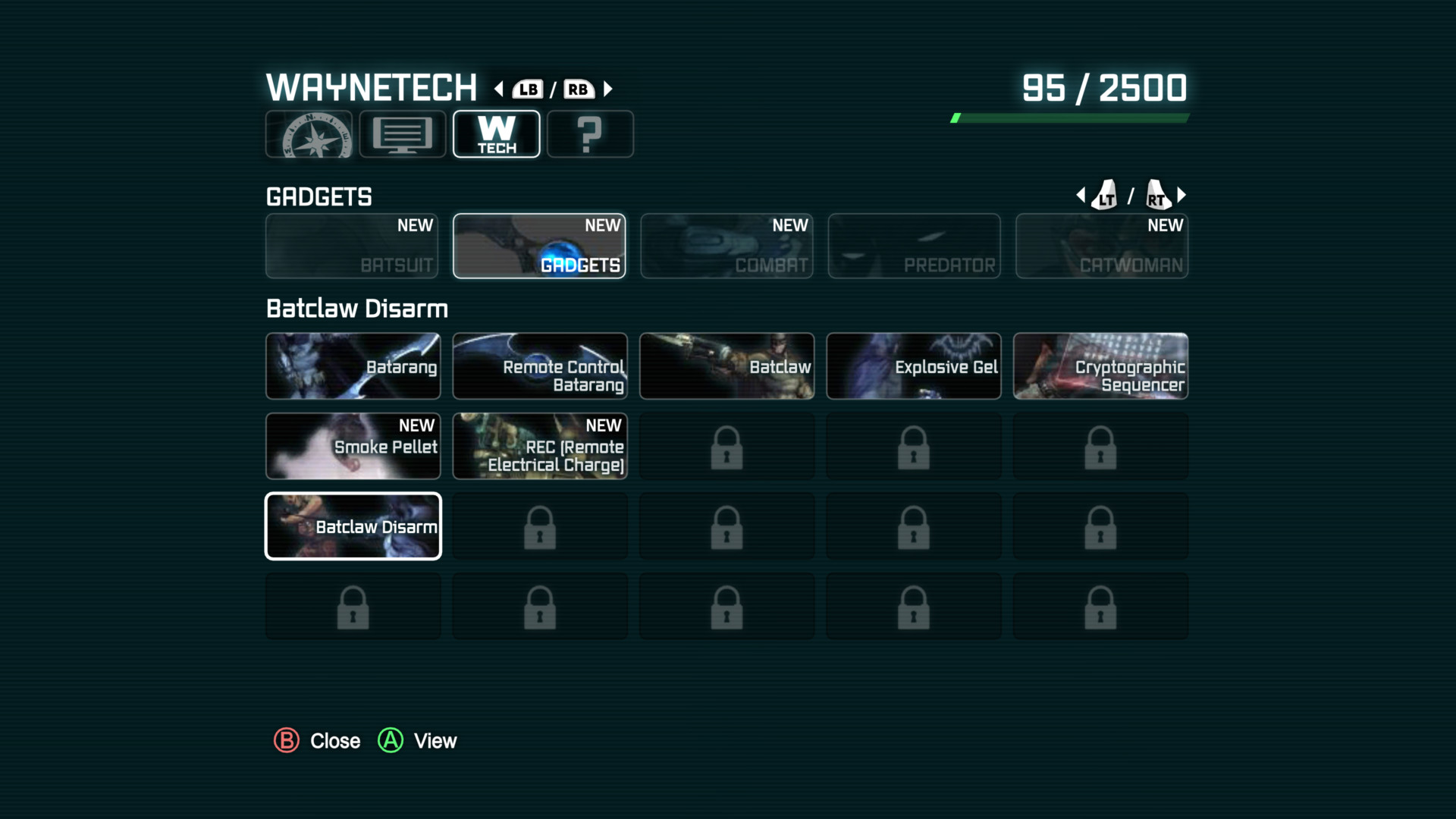Toggle to RT gadget assignment slot

point(1156,197)
